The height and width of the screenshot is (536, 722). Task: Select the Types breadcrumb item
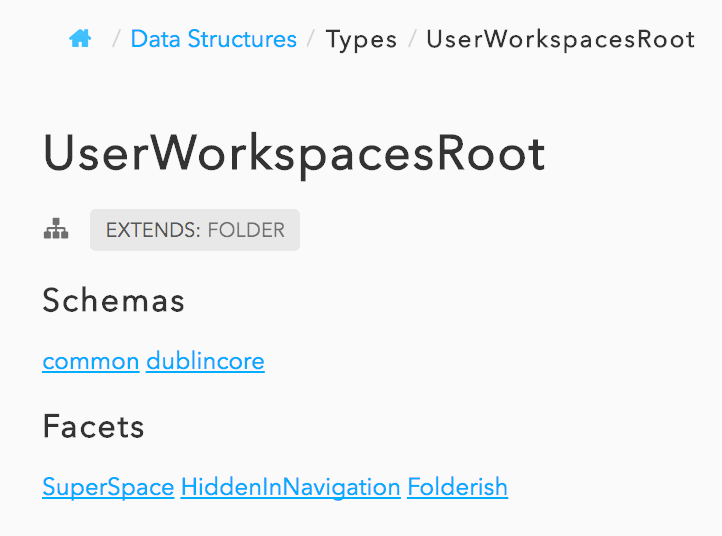[361, 39]
